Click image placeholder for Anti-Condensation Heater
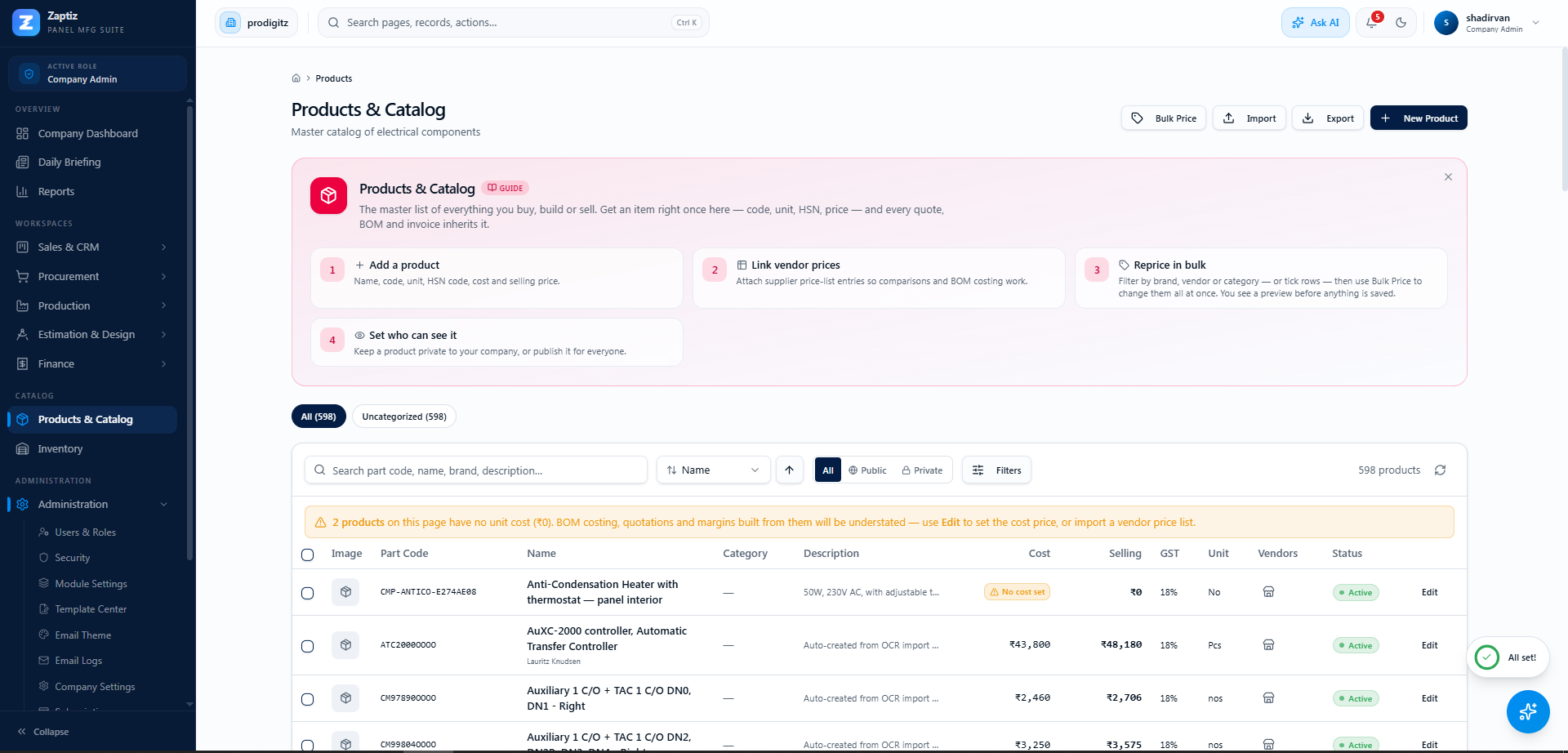Image resolution: width=1568 pixels, height=753 pixels. point(346,592)
